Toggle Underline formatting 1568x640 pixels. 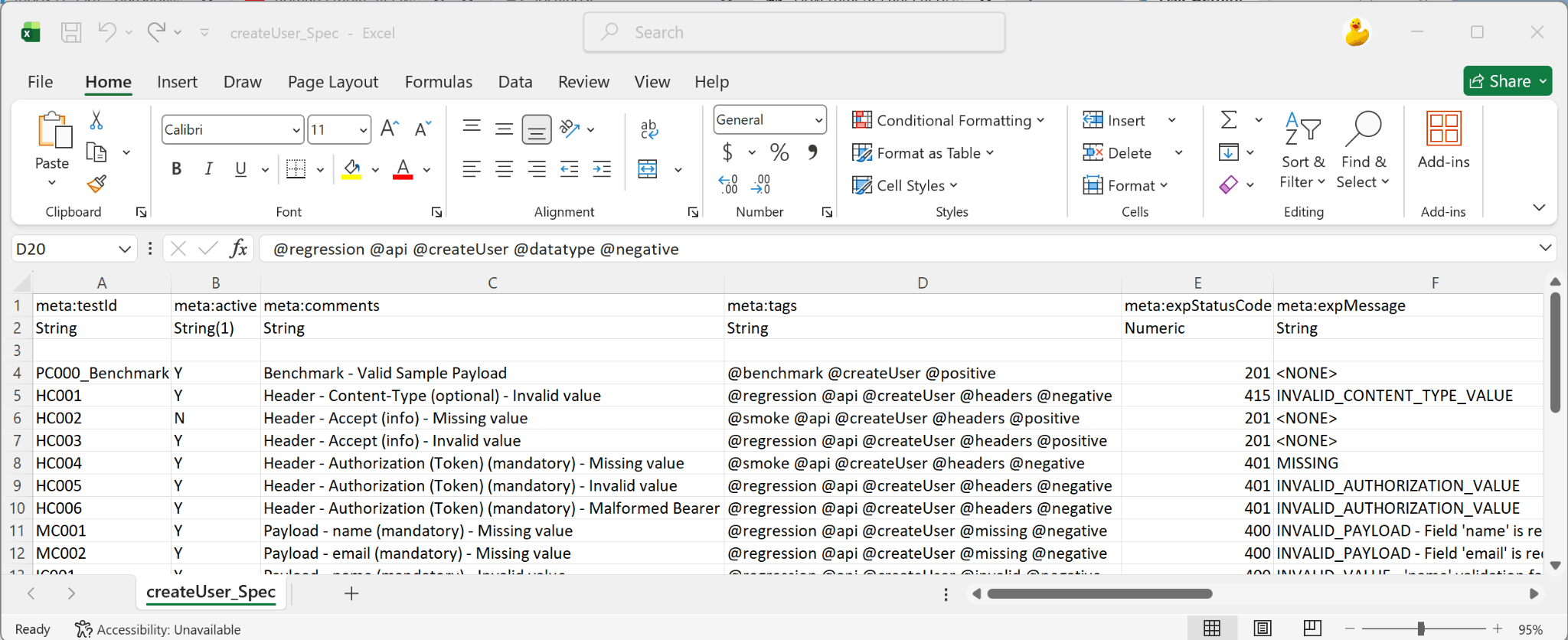pos(240,169)
